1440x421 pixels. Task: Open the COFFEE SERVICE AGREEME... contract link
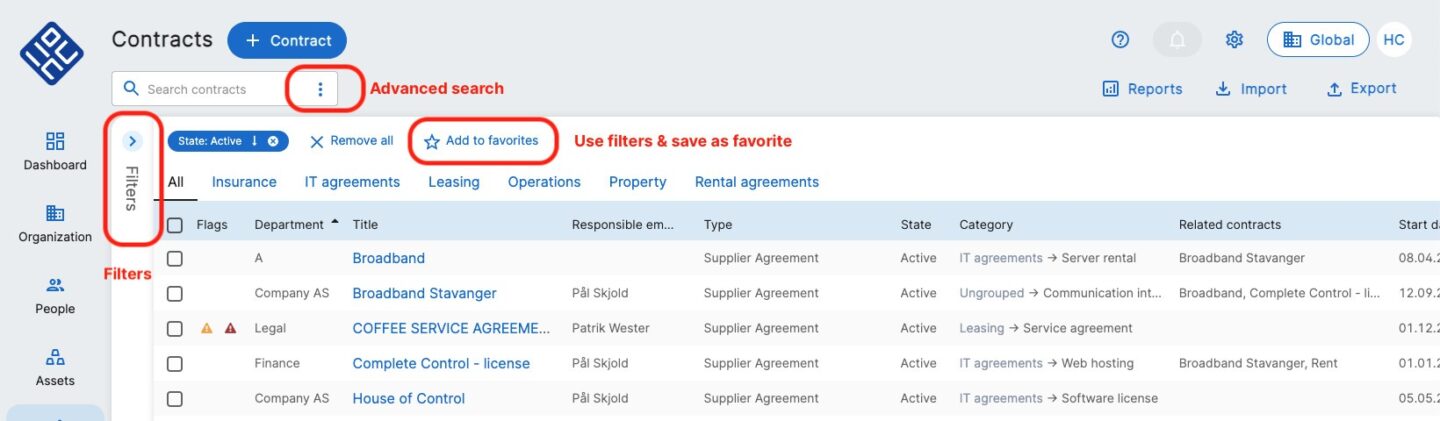pyautogui.click(x=452, y=328)
